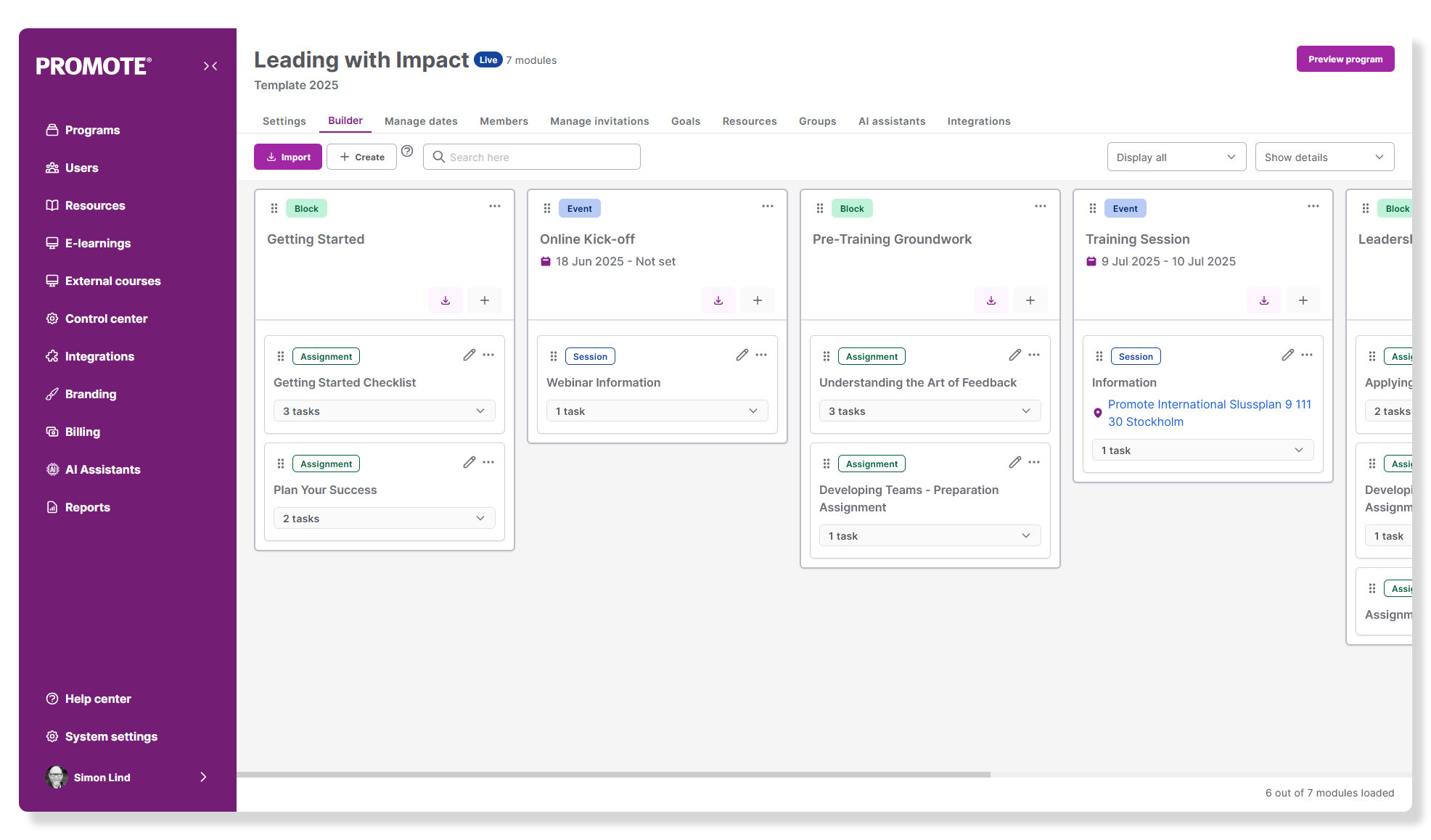Open the help question mark icon next to Create
The height and width of the screenshot is (840, 1431).
407,151
